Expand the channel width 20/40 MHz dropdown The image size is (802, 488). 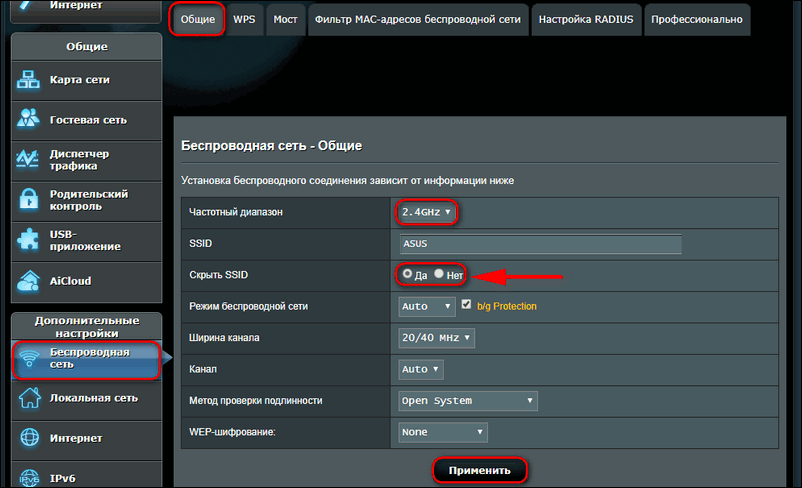point(436,338)
